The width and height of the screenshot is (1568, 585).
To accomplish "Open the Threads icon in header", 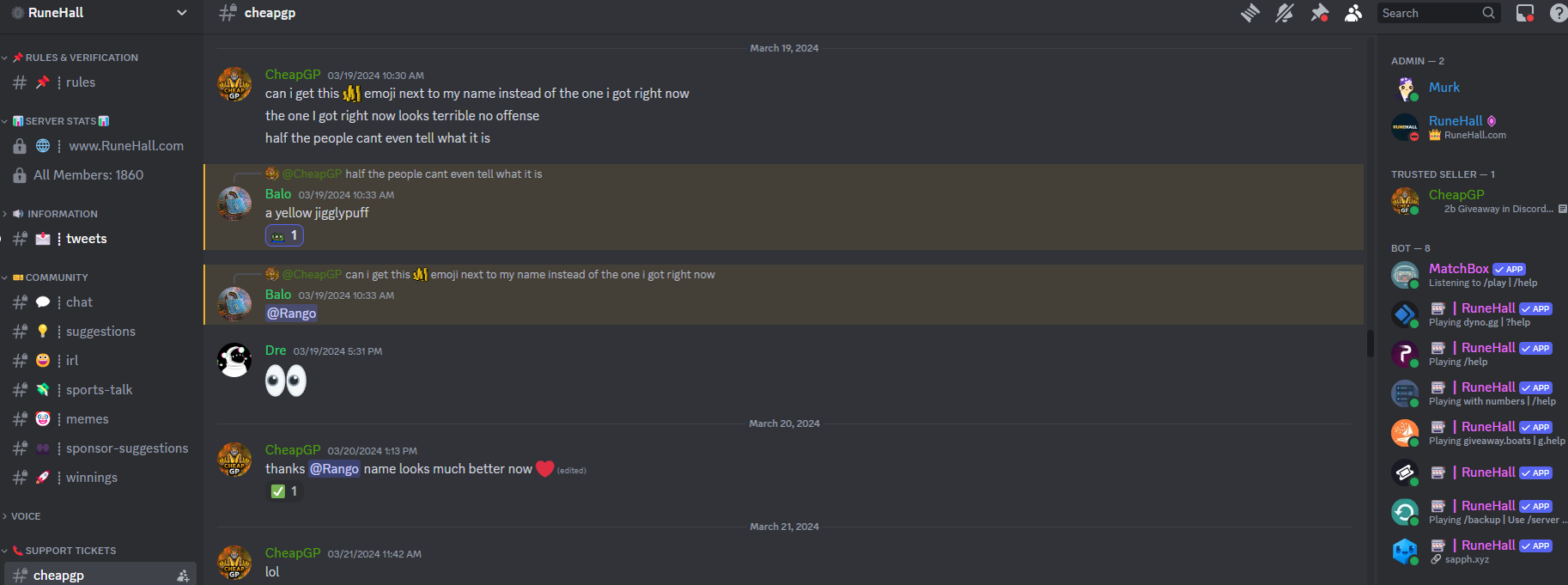I will point(1250,13).
